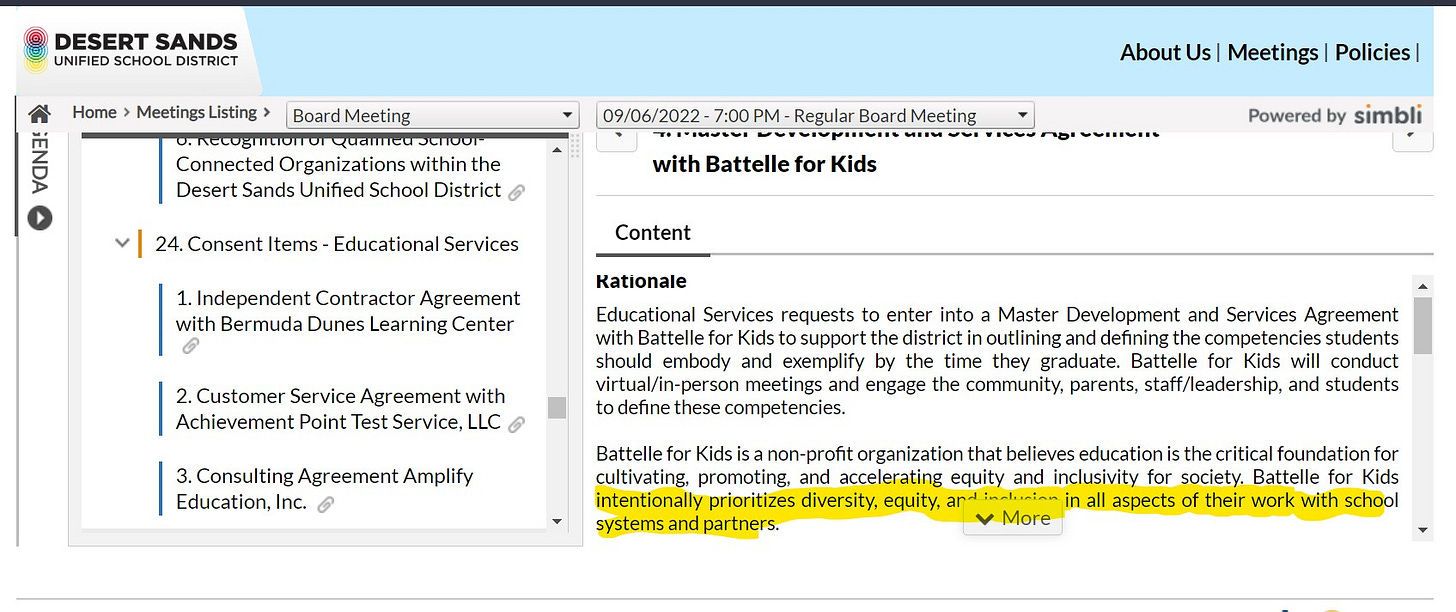Click the Meetings Listing breadcrumb link
Screen dimensions: 1456x612
tap(197, 112)
